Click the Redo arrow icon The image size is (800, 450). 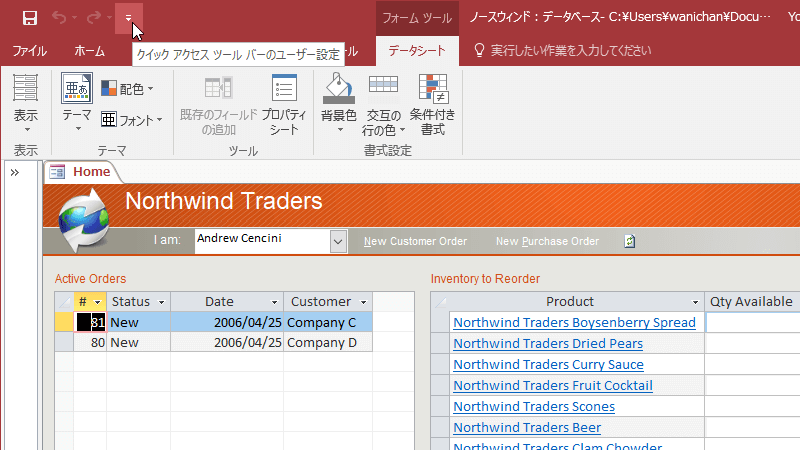94,18
